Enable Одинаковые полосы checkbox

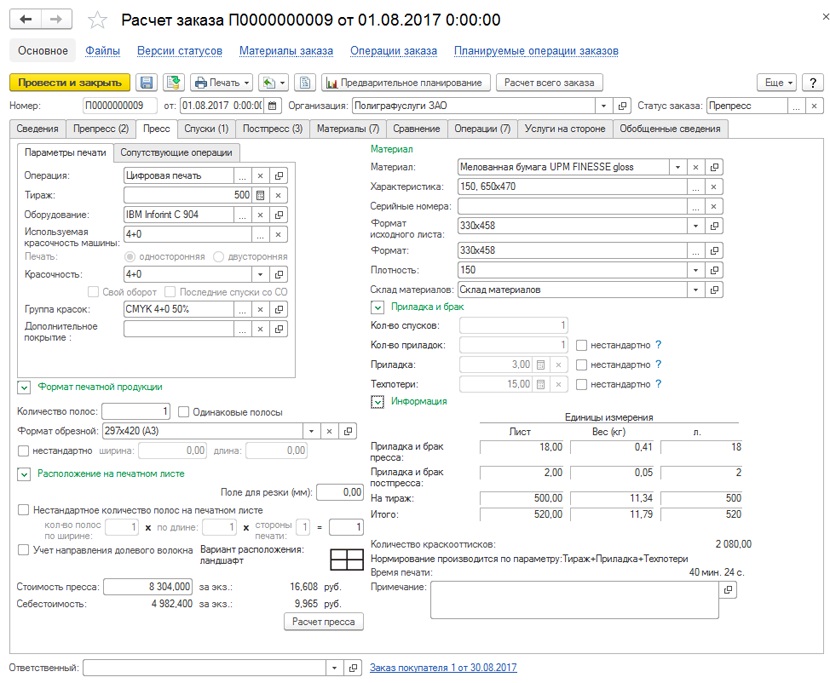pos(184,412)
